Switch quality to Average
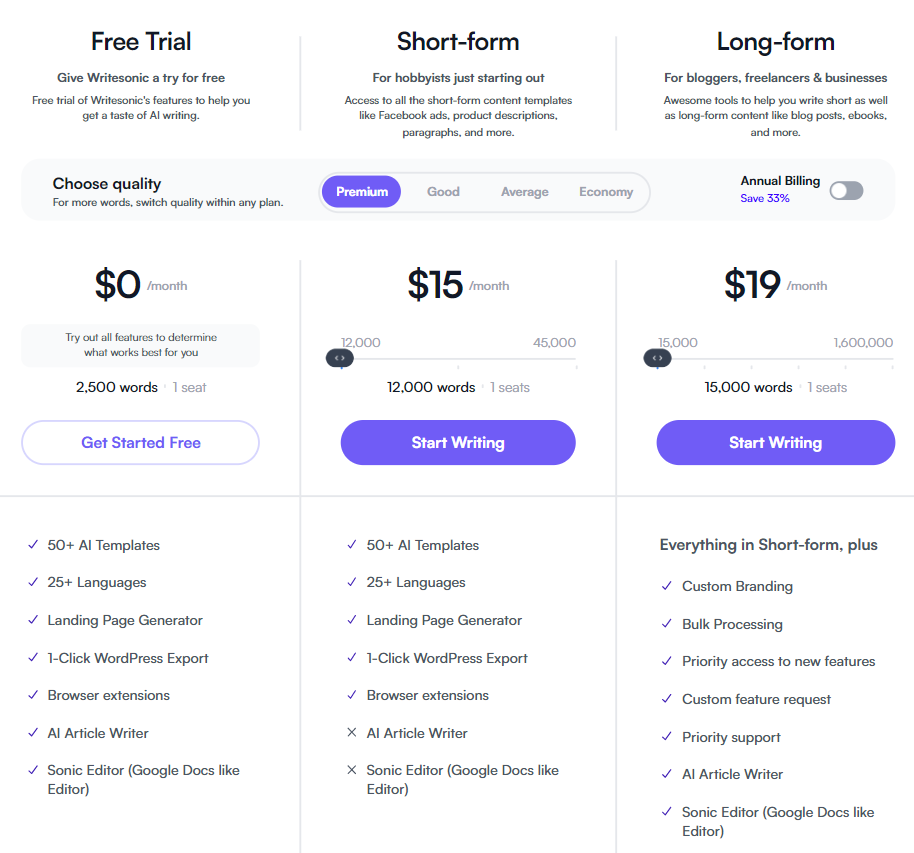This screenshot has width=914, height=853. 525,192
